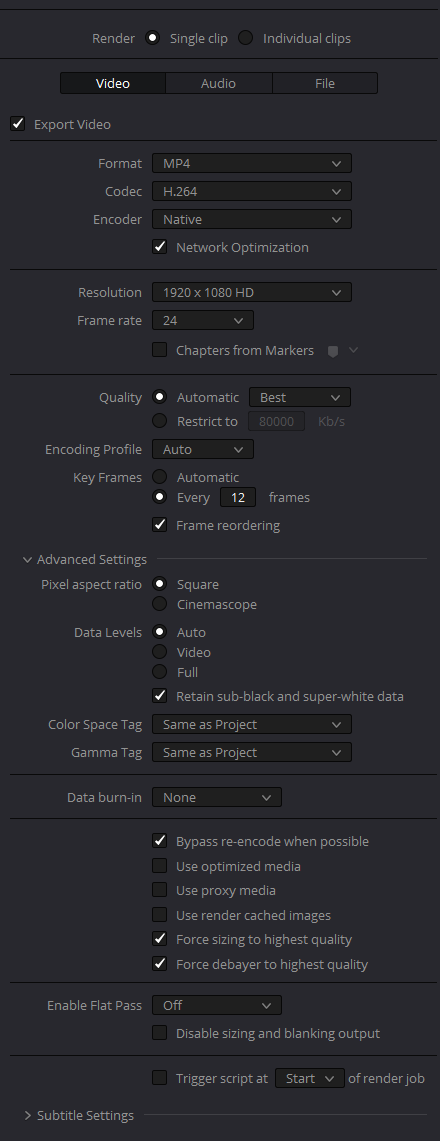Open the Codec dropdown showing H.264
Image resolution: width=440 pixels, height=1141 pixels.
click(252, 191)
